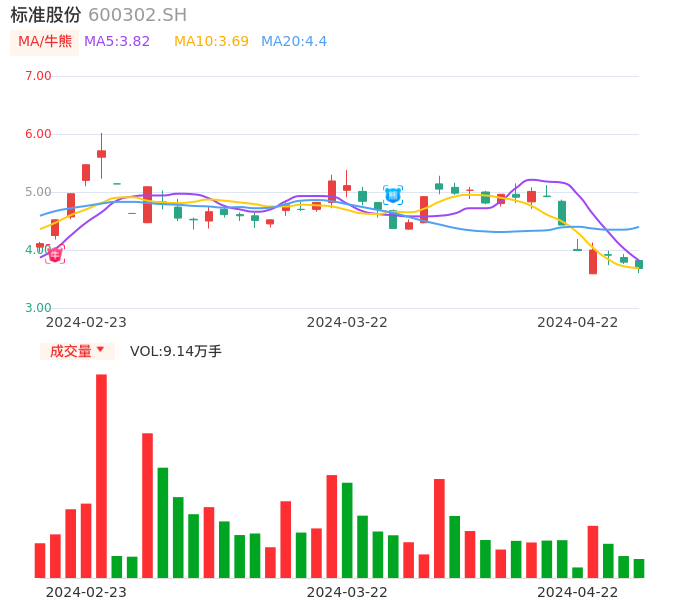The height and width of the screenshot is (606, 686).
Task: Click the highest candlestick near 6.00
Action: point(101,153)
